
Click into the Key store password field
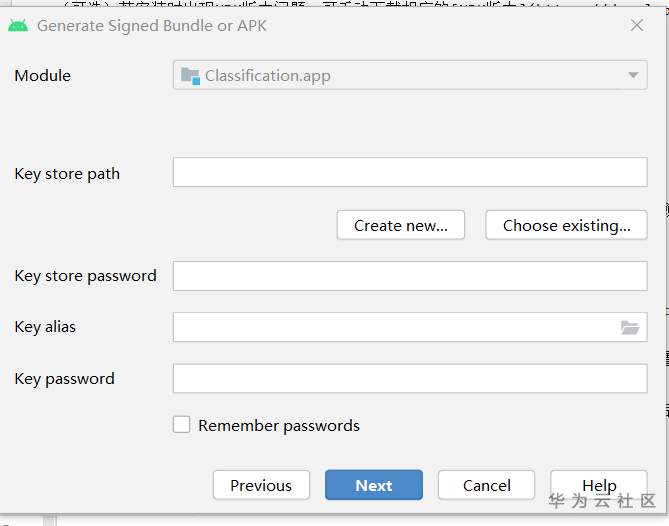(410, 276)
